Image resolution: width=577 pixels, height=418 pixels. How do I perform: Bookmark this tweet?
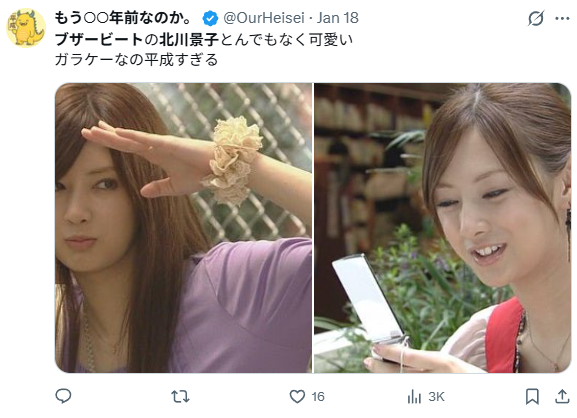click(532, 396)
